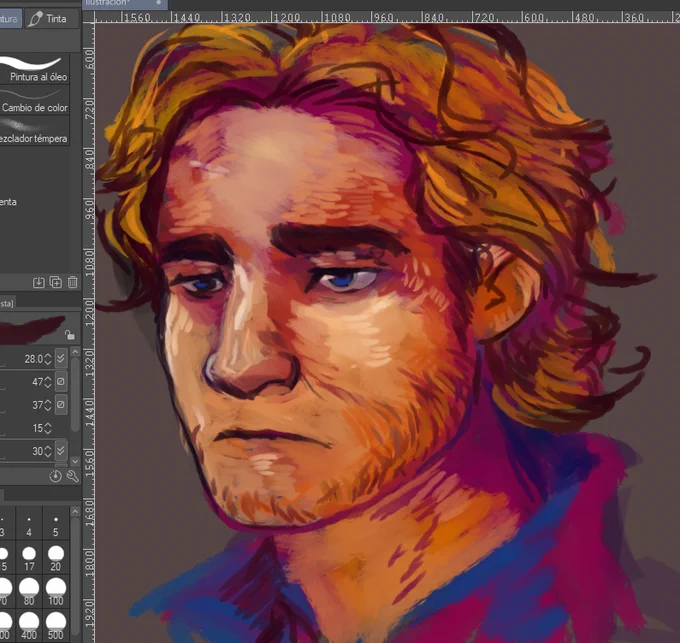Viewport: 680px width, 643px height.
Task: Click the delete sub tool trash icon
Action: point(72,282)
